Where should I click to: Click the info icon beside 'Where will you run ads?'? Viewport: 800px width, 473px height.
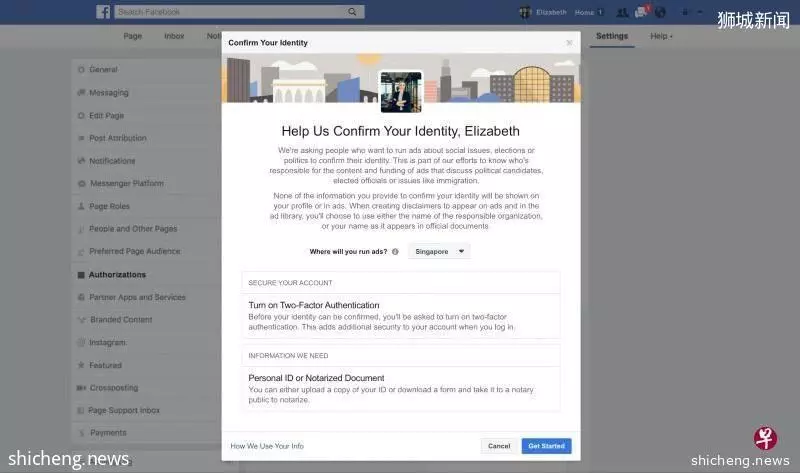[395, 252]
